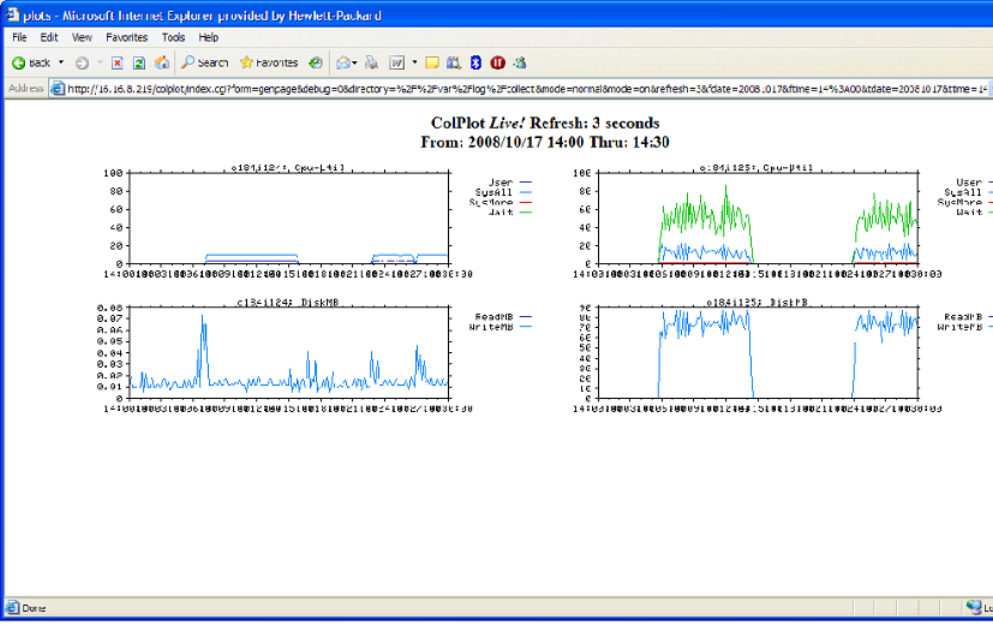Refresh the page with the toolbar icon
Screen dimensions: 993x625
click(x=139, y=62)
